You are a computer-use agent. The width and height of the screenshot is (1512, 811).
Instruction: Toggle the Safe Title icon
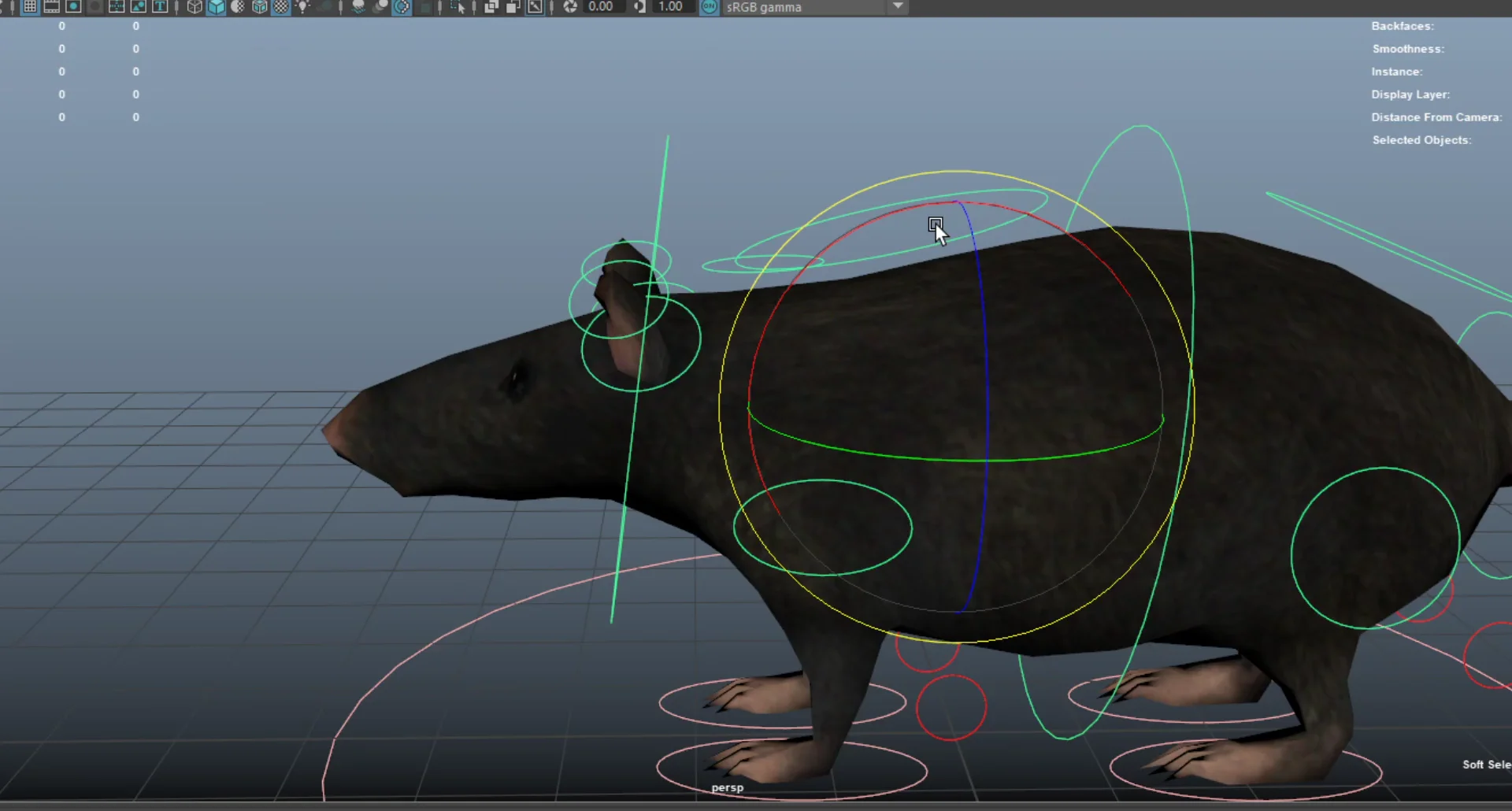coord(160,6)
